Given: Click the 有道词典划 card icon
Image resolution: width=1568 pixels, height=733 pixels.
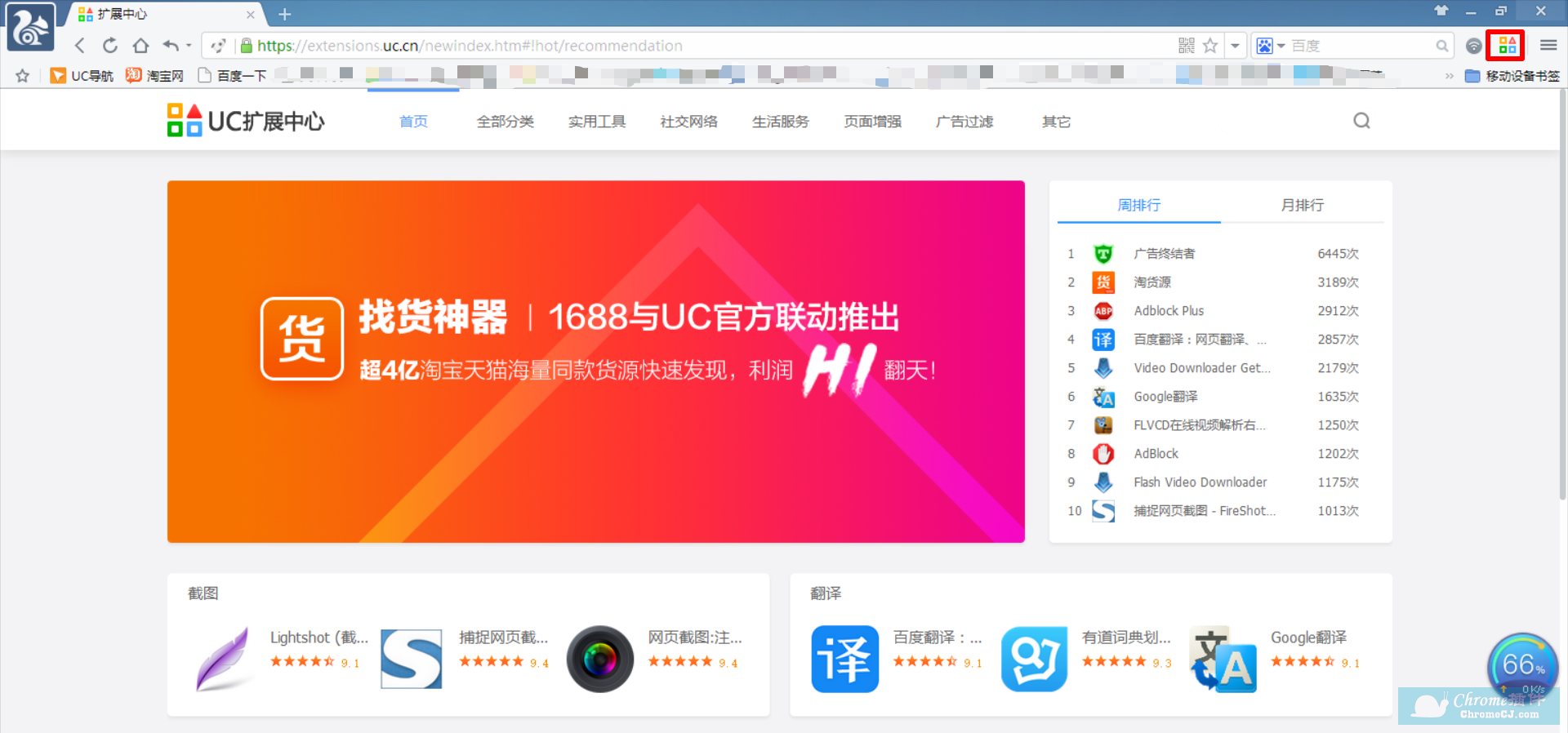Looking at the screenshot, I should pyautogui.click(x=1034, y=659).
